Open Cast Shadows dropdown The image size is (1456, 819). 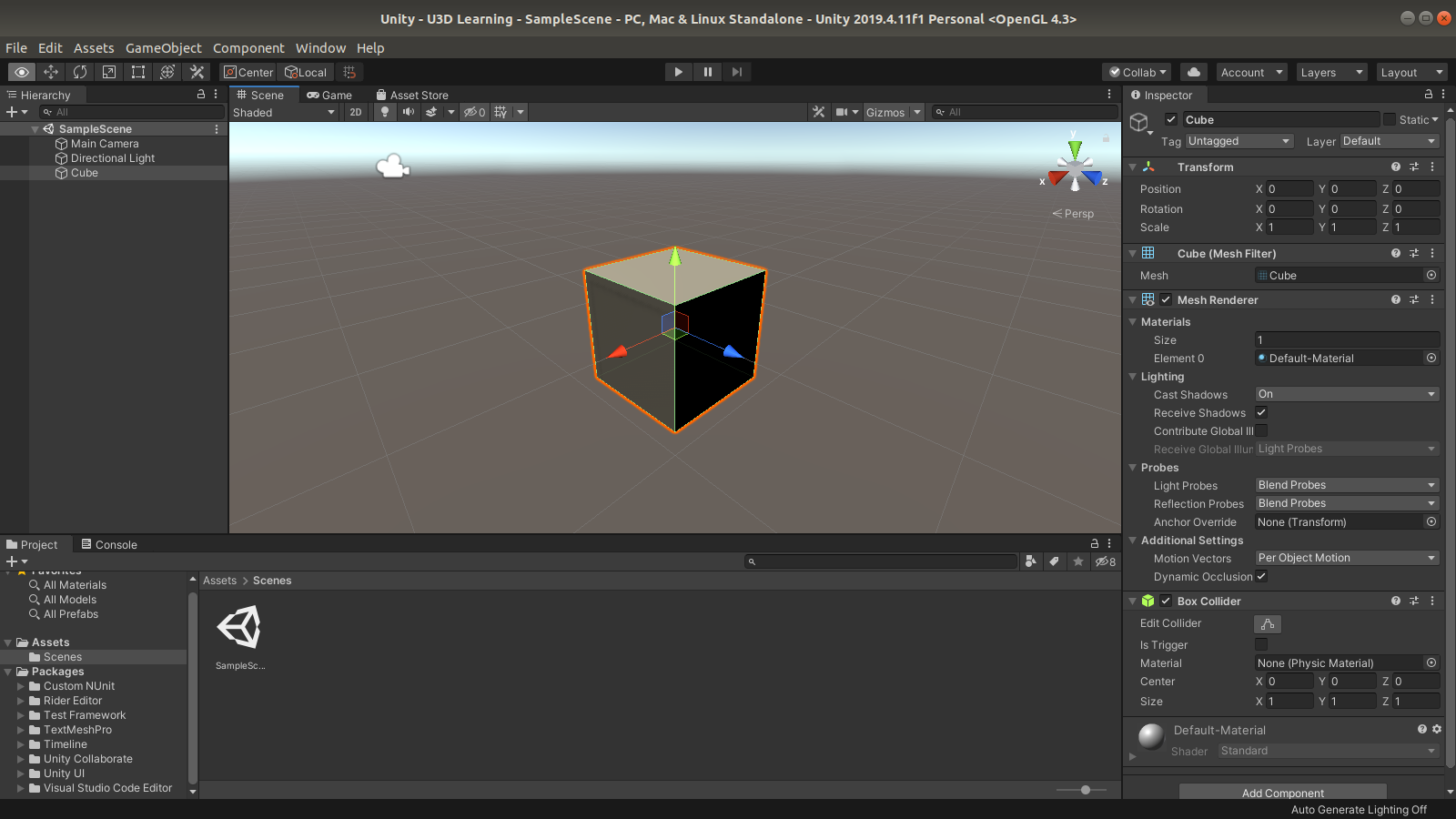[x=1347, y=394]
